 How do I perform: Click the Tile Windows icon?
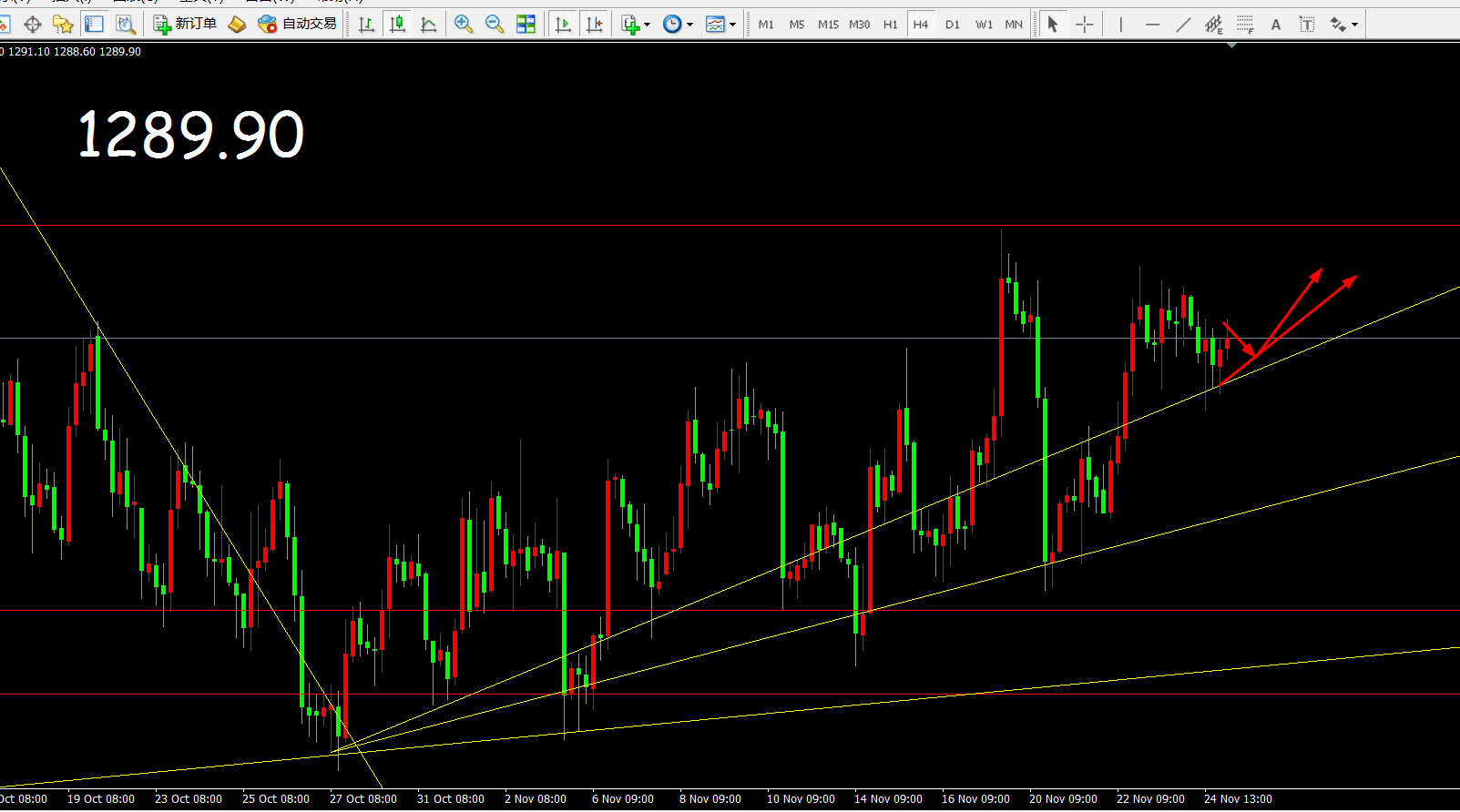[x=526, y=25]
